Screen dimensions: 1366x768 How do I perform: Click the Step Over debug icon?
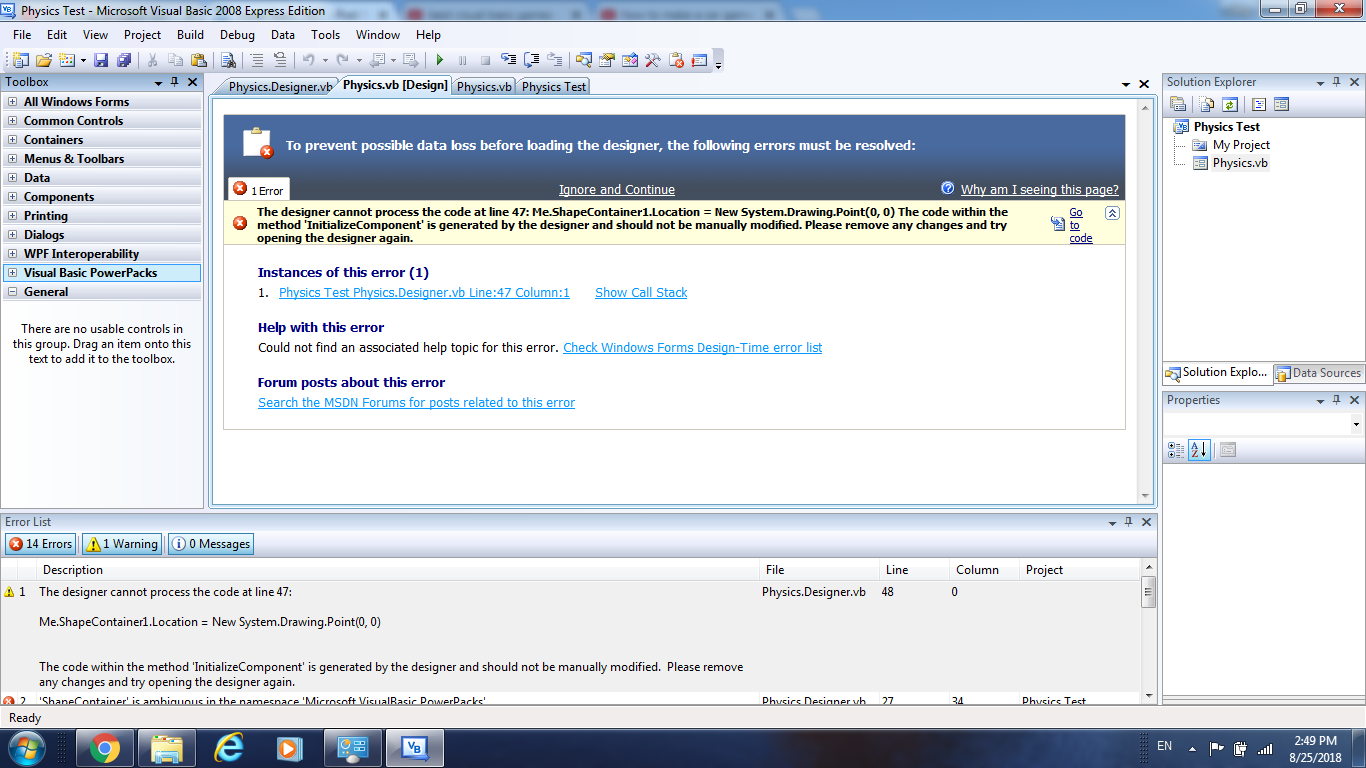pos(531,60)
